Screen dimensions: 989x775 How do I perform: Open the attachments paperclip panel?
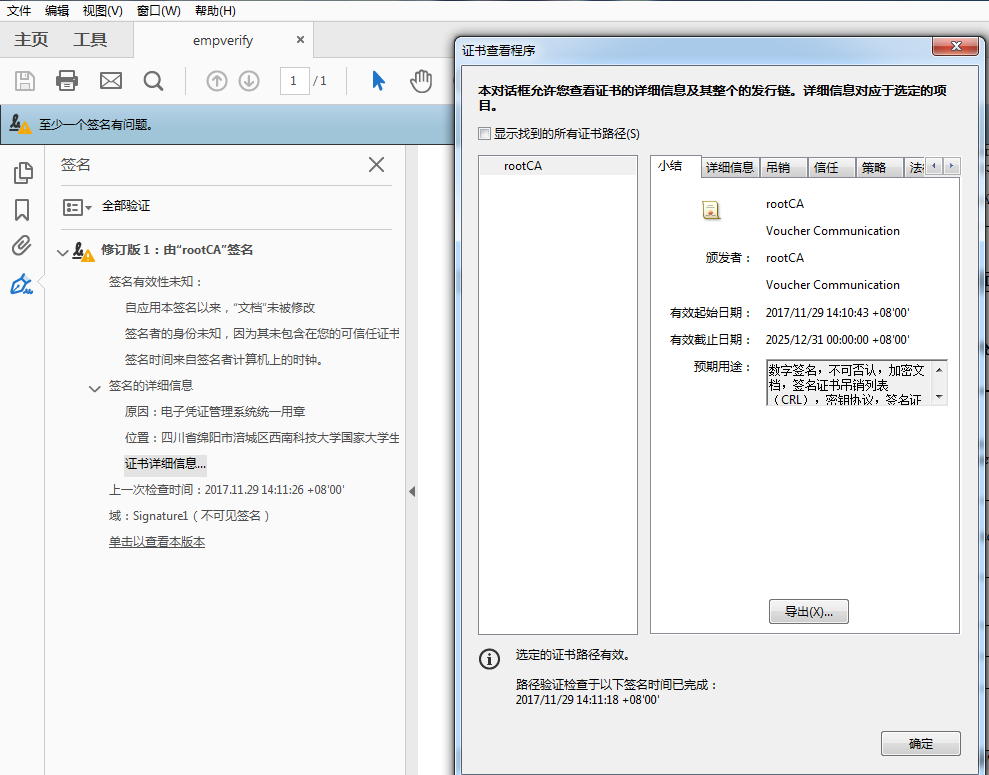tap(22, 246)
